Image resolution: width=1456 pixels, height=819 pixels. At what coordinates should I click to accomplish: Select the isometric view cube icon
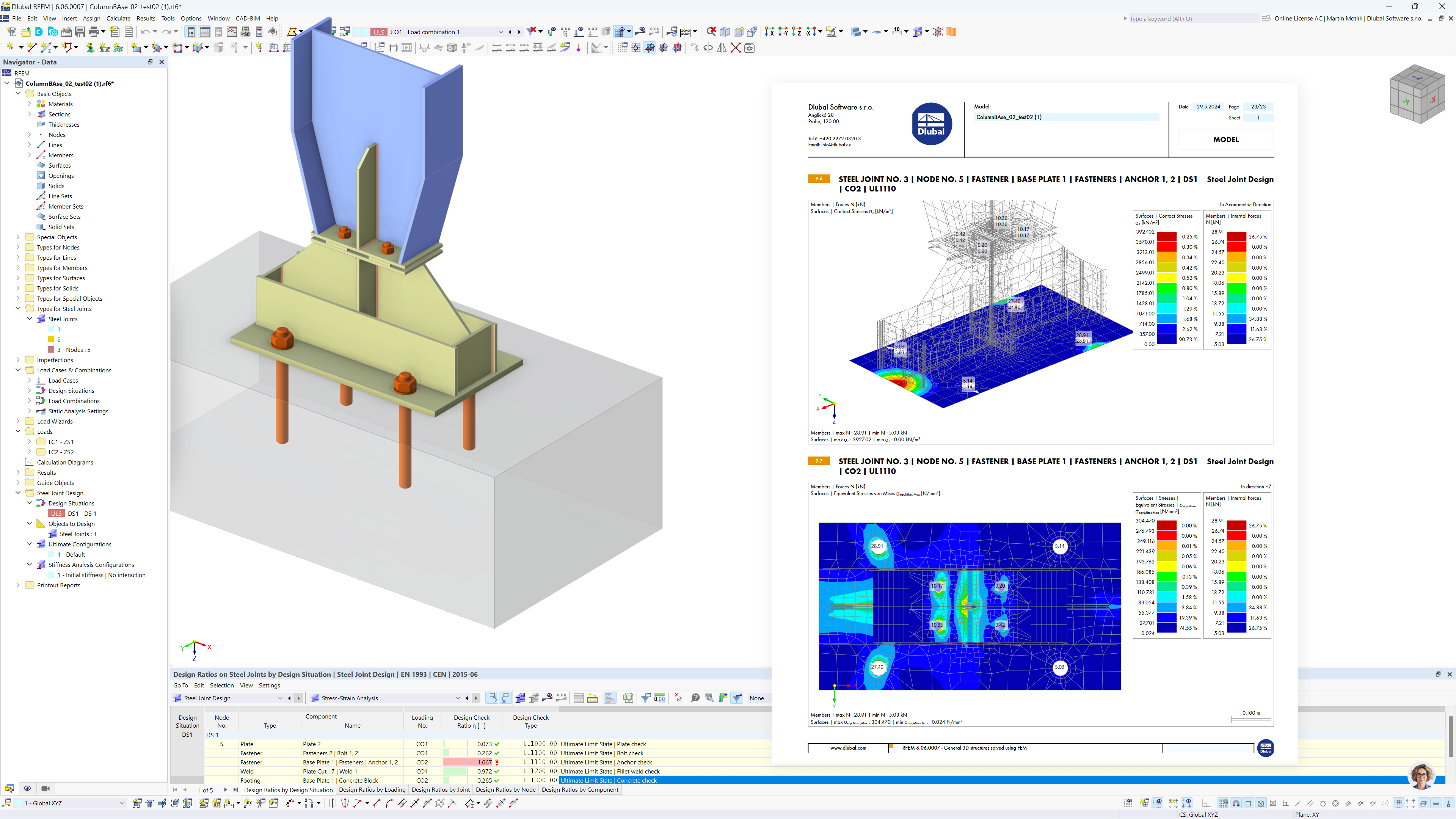pos(1413,95)
